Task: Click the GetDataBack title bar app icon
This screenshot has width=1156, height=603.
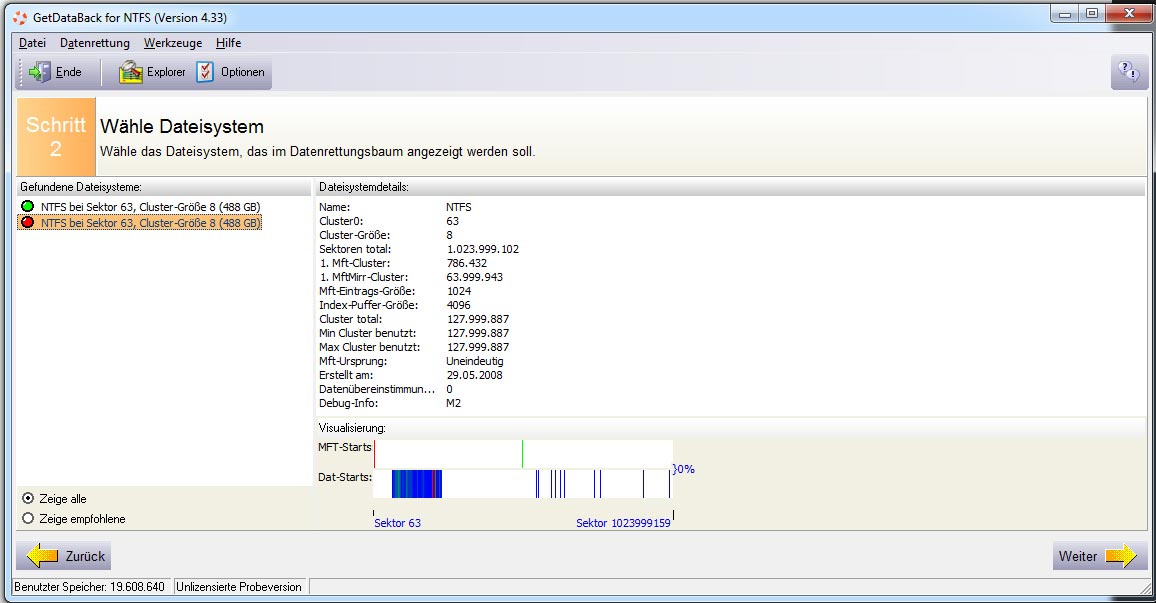Action: pos(20,17)
